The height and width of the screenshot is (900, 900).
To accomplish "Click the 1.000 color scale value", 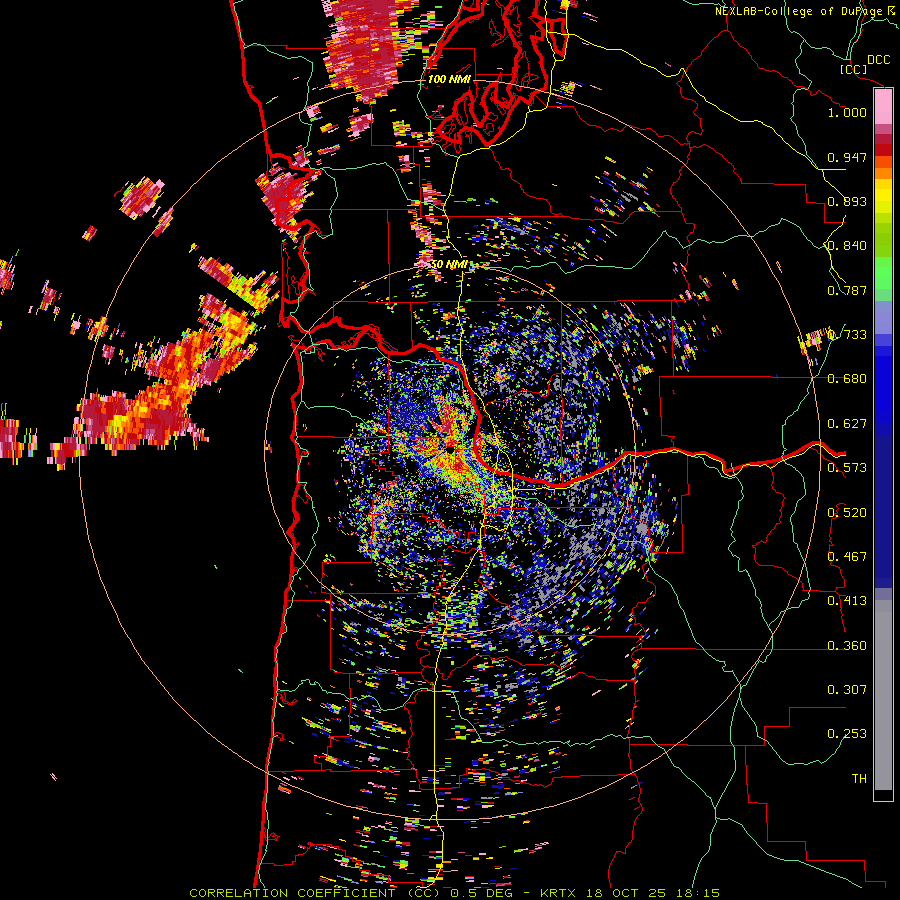I will point(847,112).
